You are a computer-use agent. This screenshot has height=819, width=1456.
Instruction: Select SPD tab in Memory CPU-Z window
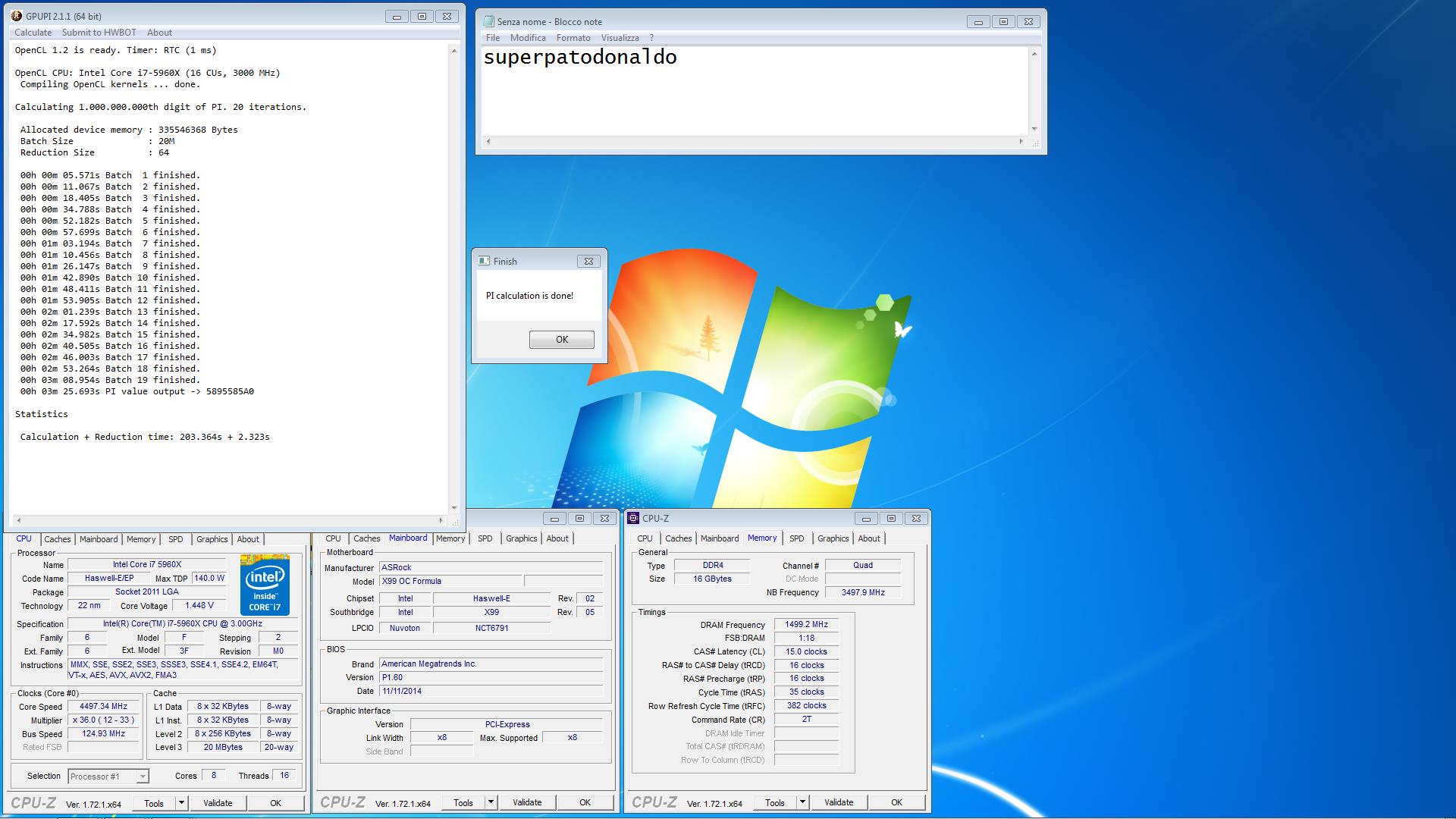[x=797, y=538]
